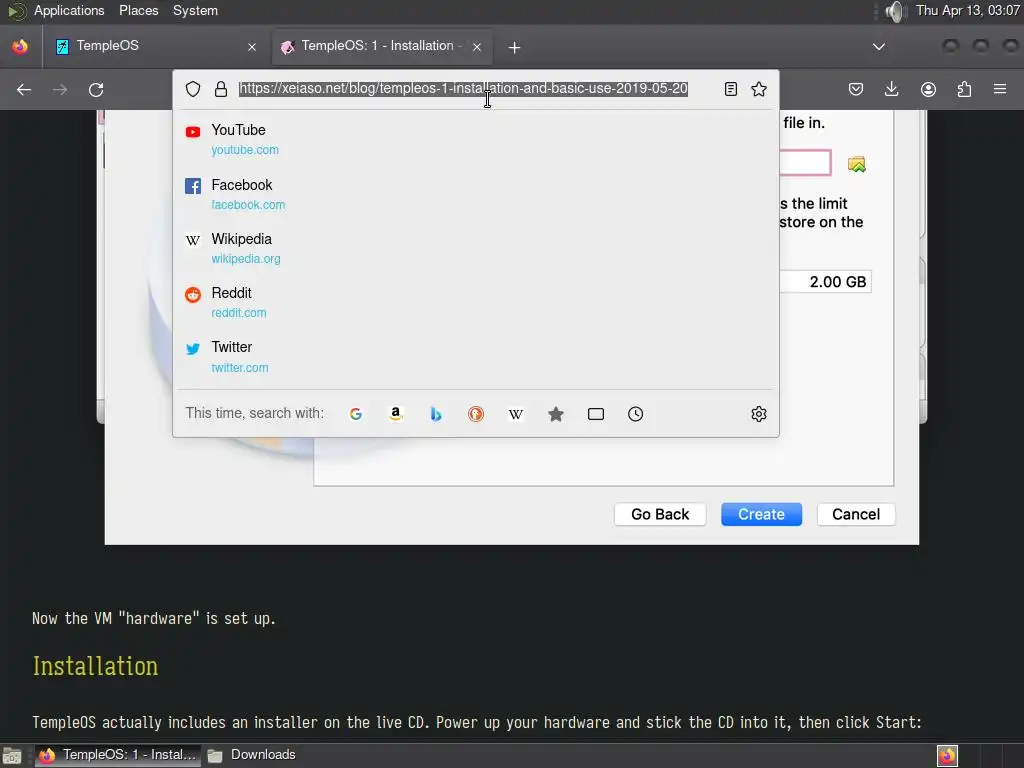Select the TempleOS: 1 - Installation tab

(x=382, y=46)
